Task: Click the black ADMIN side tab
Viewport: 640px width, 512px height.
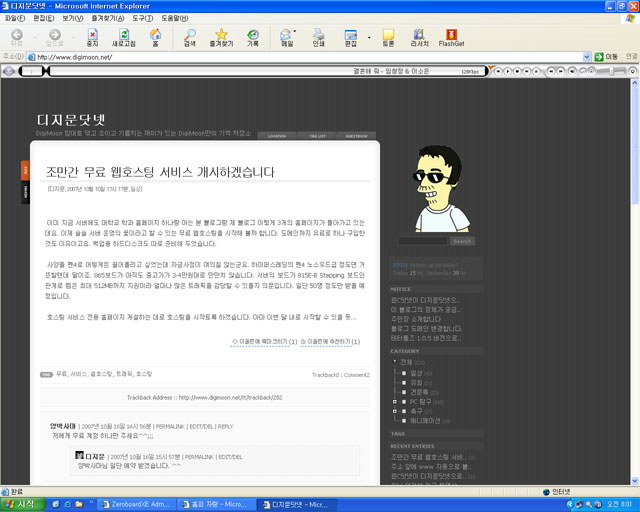Action: coord(25,192)
